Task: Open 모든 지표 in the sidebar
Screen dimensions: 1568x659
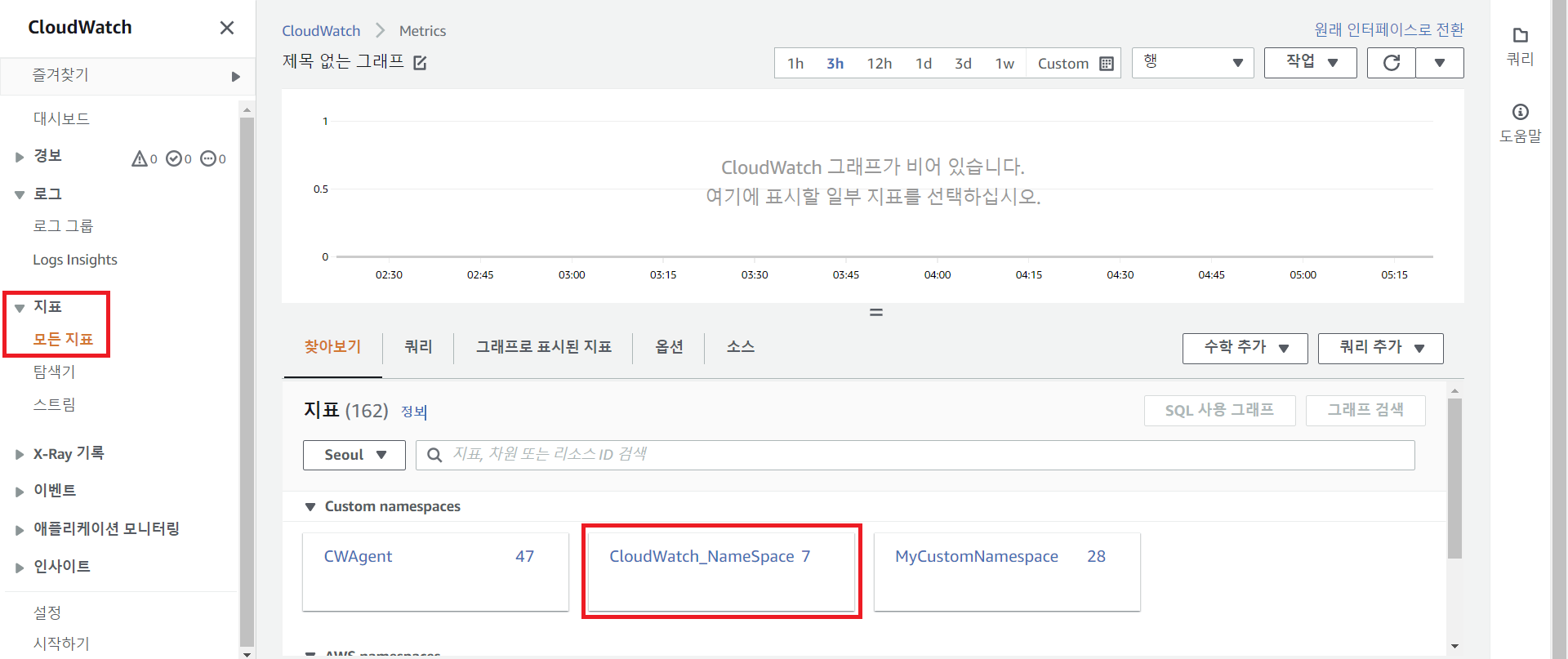Action: tap(63, 339)
